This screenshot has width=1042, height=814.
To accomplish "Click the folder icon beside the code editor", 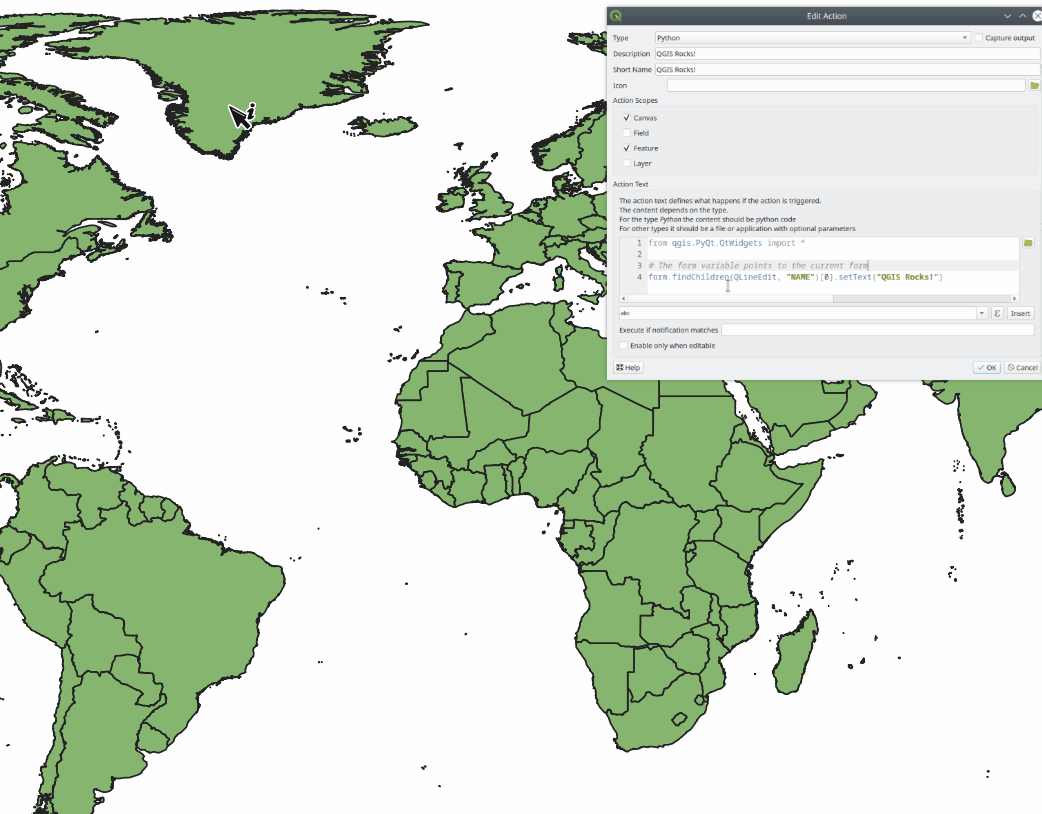I will [1028, 243].
